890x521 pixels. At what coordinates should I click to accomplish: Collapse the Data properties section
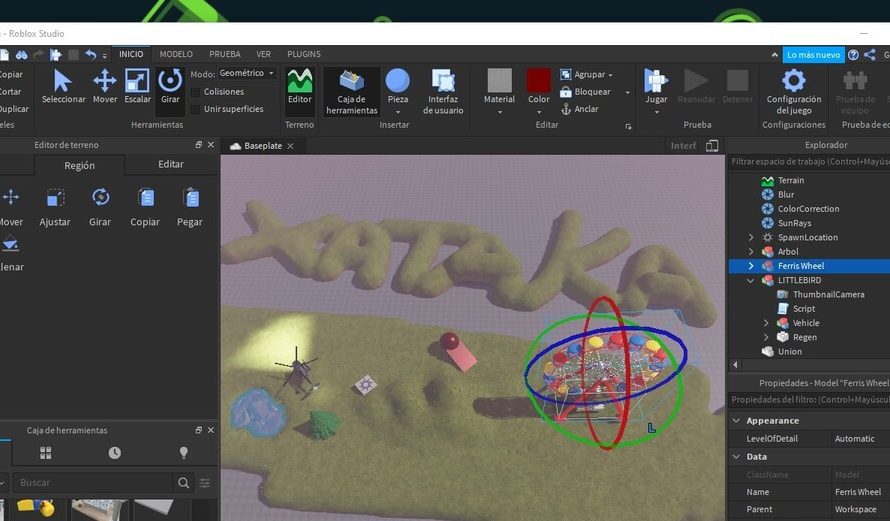tap(737, 456)
